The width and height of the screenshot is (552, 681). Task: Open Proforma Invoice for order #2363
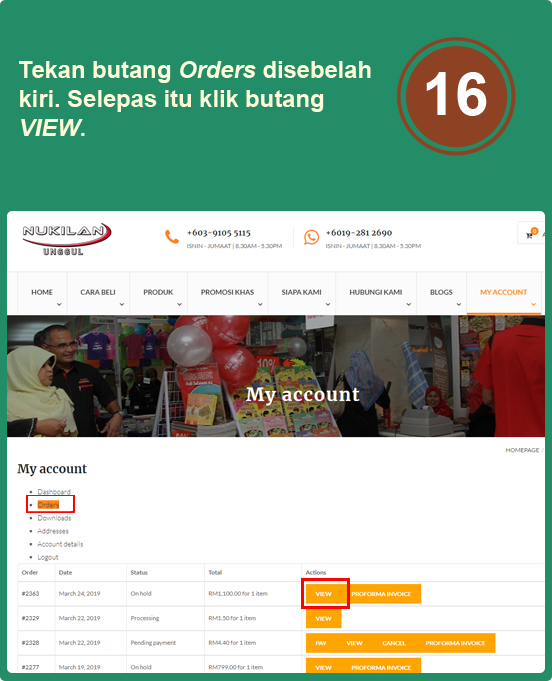point(381,594)
